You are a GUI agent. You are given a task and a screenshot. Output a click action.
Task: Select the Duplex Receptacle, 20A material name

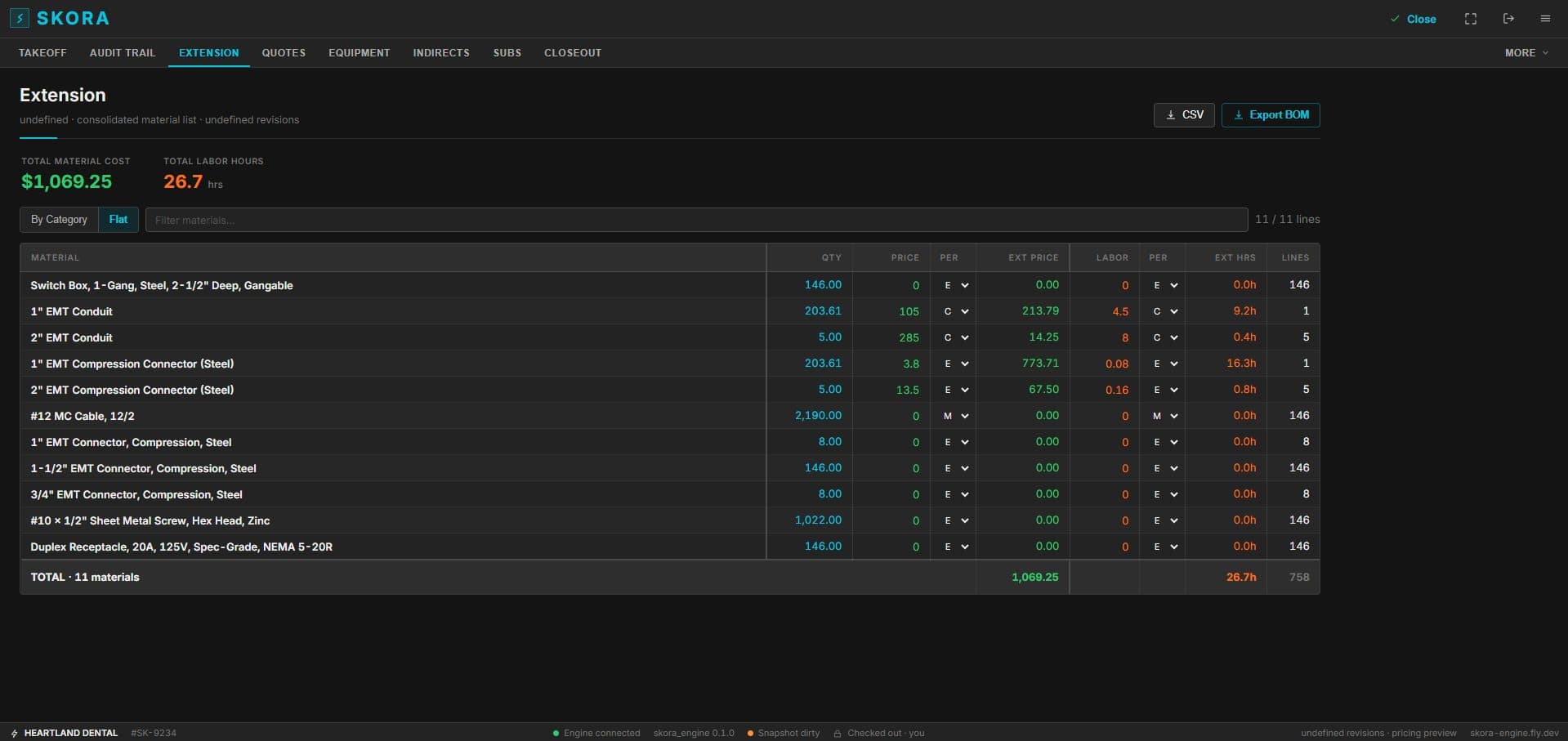point(181,547)
